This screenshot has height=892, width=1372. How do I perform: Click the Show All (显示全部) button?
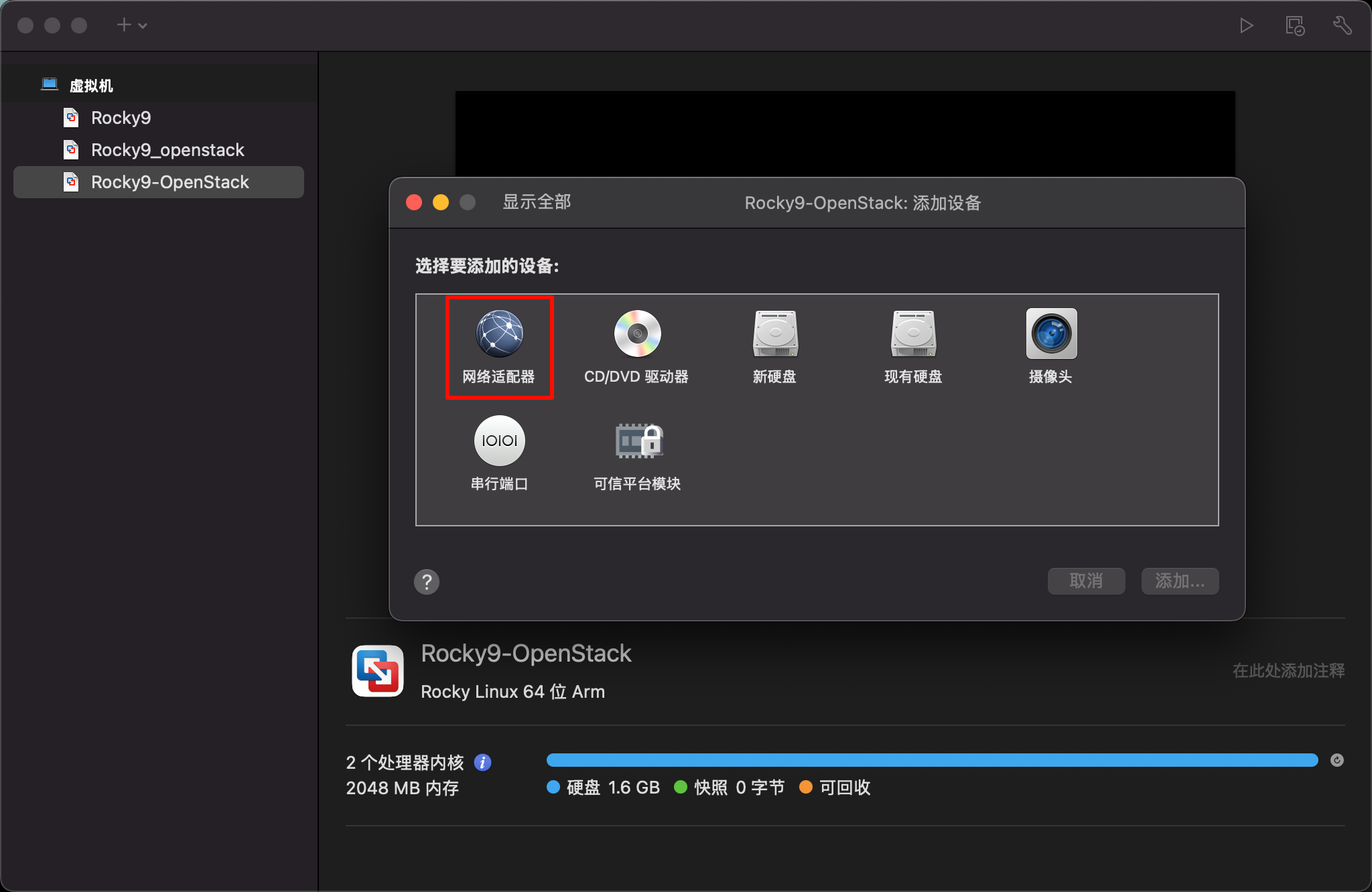tap(537, 202)
